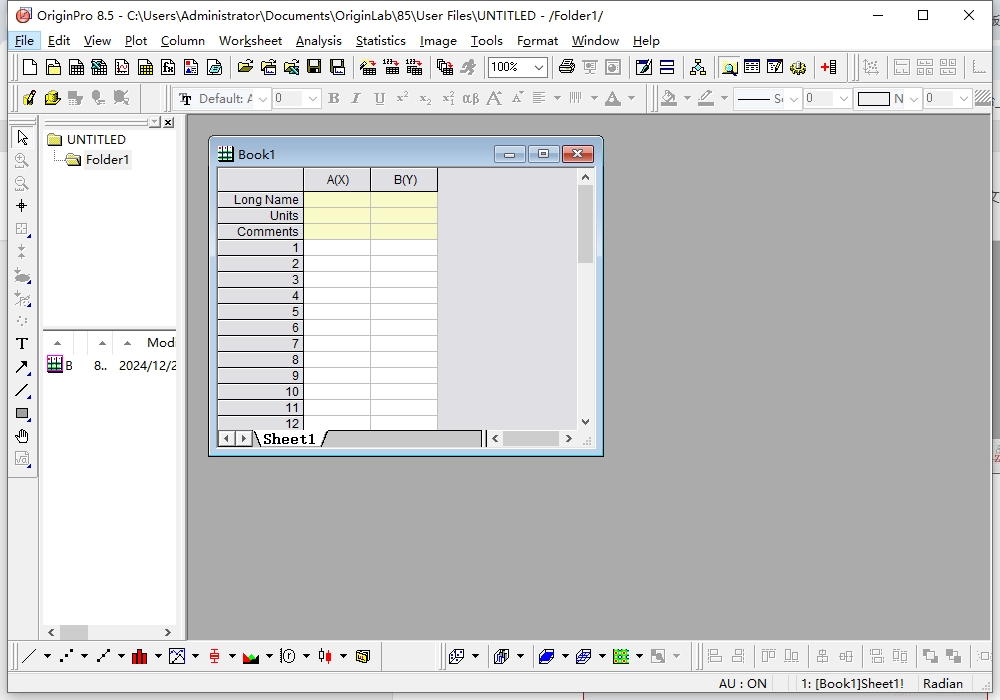1000x700 pixels.
Task: Click the New Excel workbook icon
Action: [99, 67]
